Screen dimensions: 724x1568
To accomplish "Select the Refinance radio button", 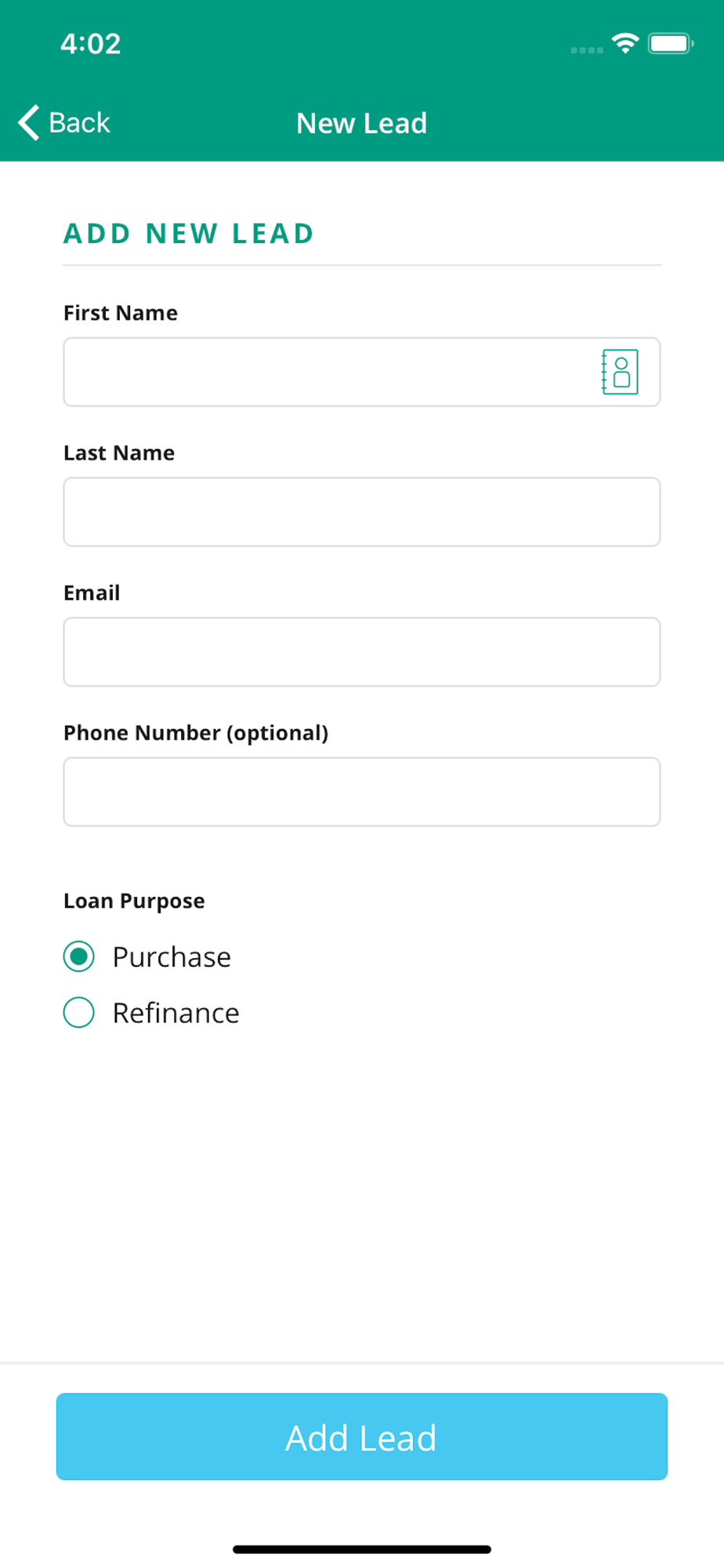I will point(79,1012).
